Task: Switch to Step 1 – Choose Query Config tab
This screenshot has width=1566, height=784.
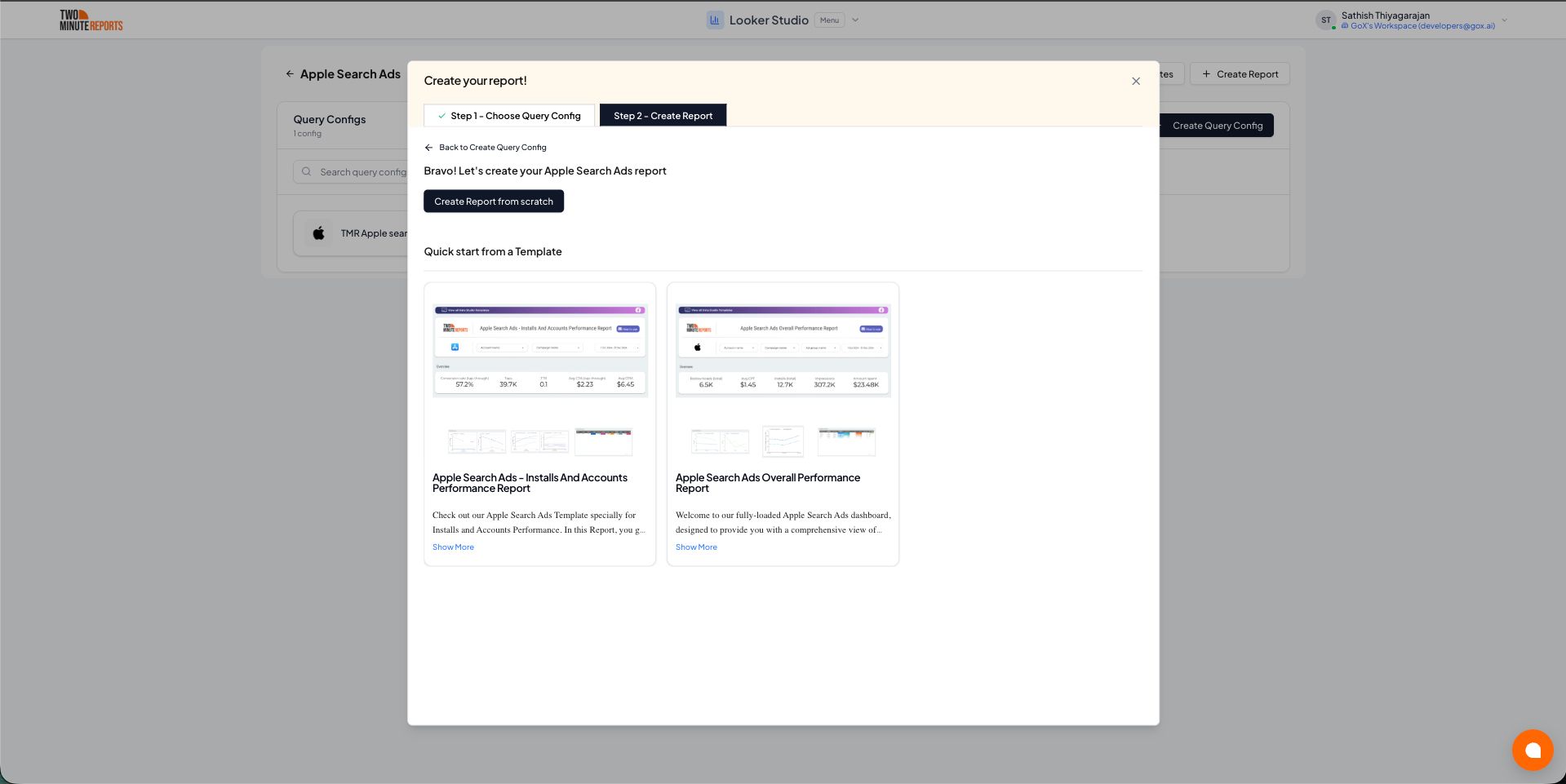Action: click(x=514, y=115)
